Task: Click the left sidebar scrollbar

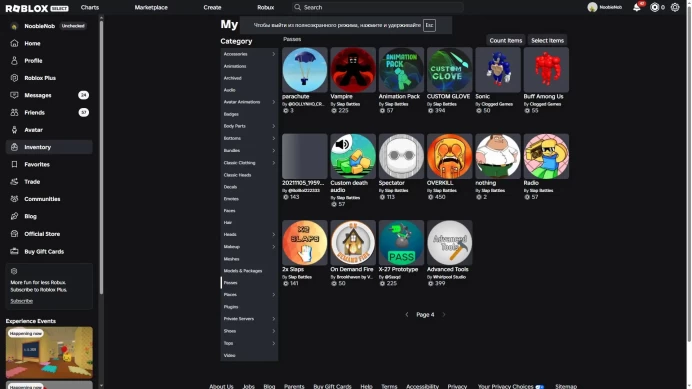Action: click(101, 157)
